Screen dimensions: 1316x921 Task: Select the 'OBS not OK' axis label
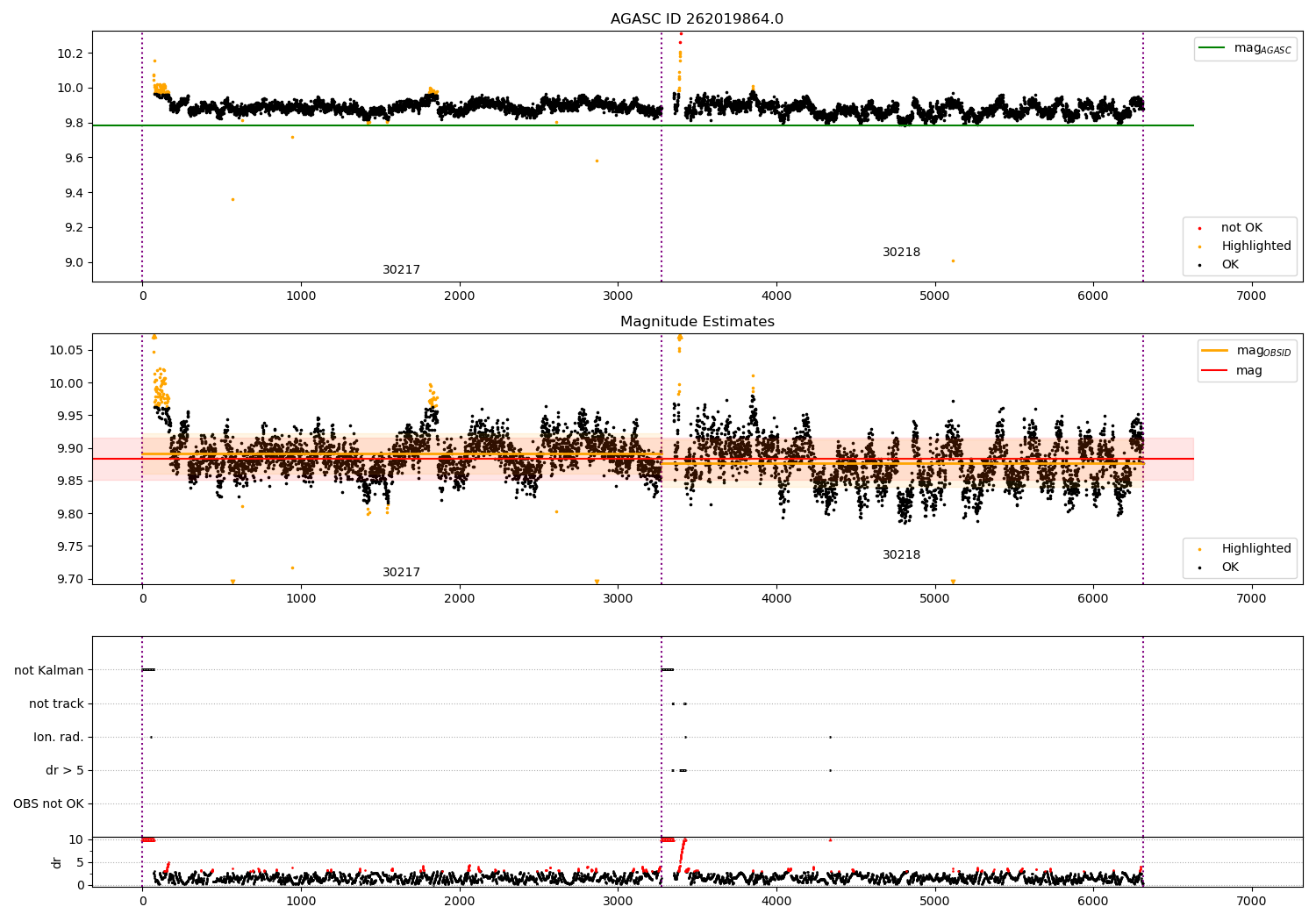49,803
